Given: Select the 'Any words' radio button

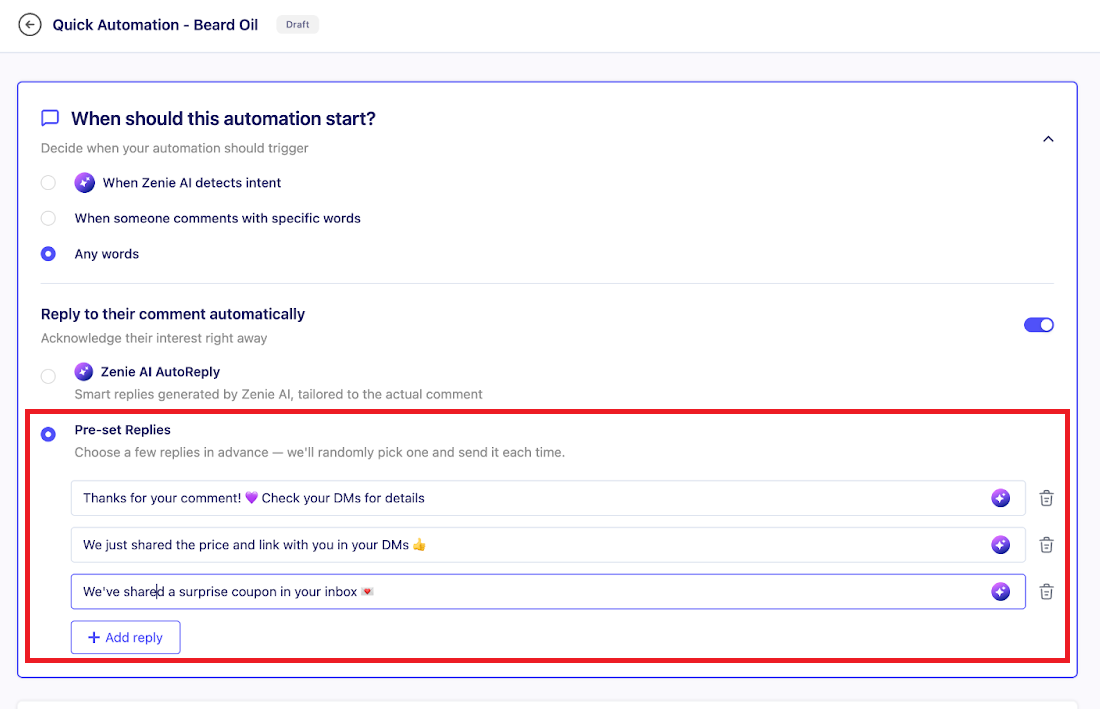Looking at the screenshot, I should (x=48, y=254).
